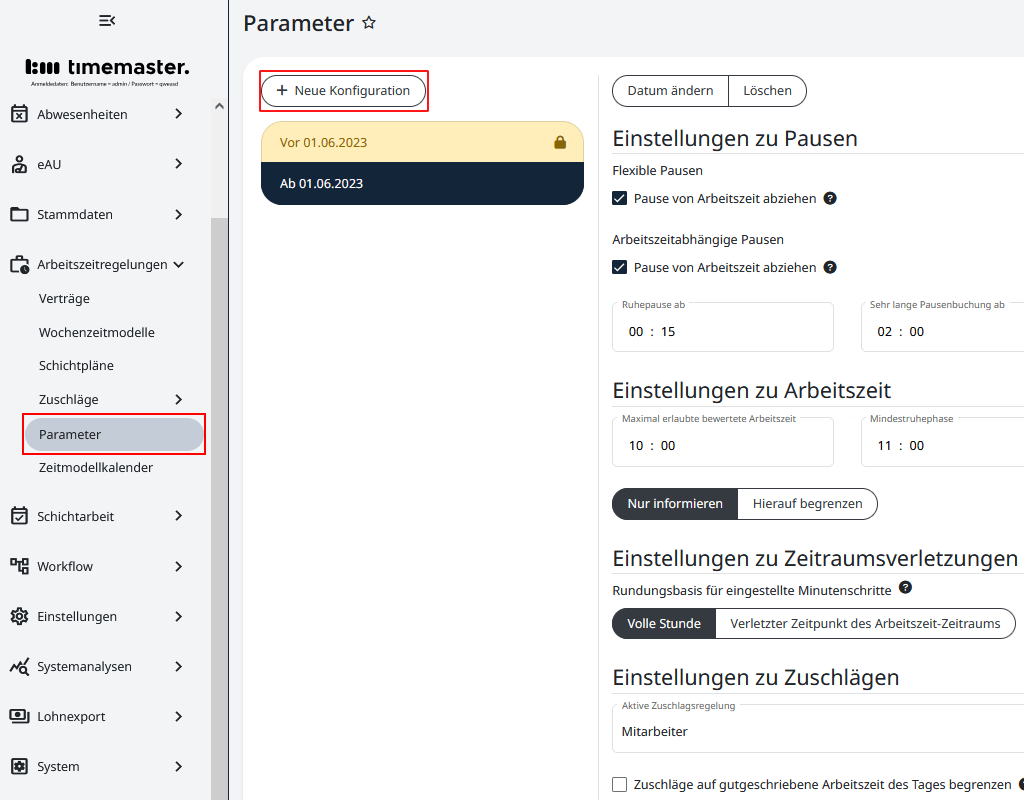Screen dimensions: 1024x800
Task: Mark Parameter page as favorite with star icon
Action: coord(368,22)
